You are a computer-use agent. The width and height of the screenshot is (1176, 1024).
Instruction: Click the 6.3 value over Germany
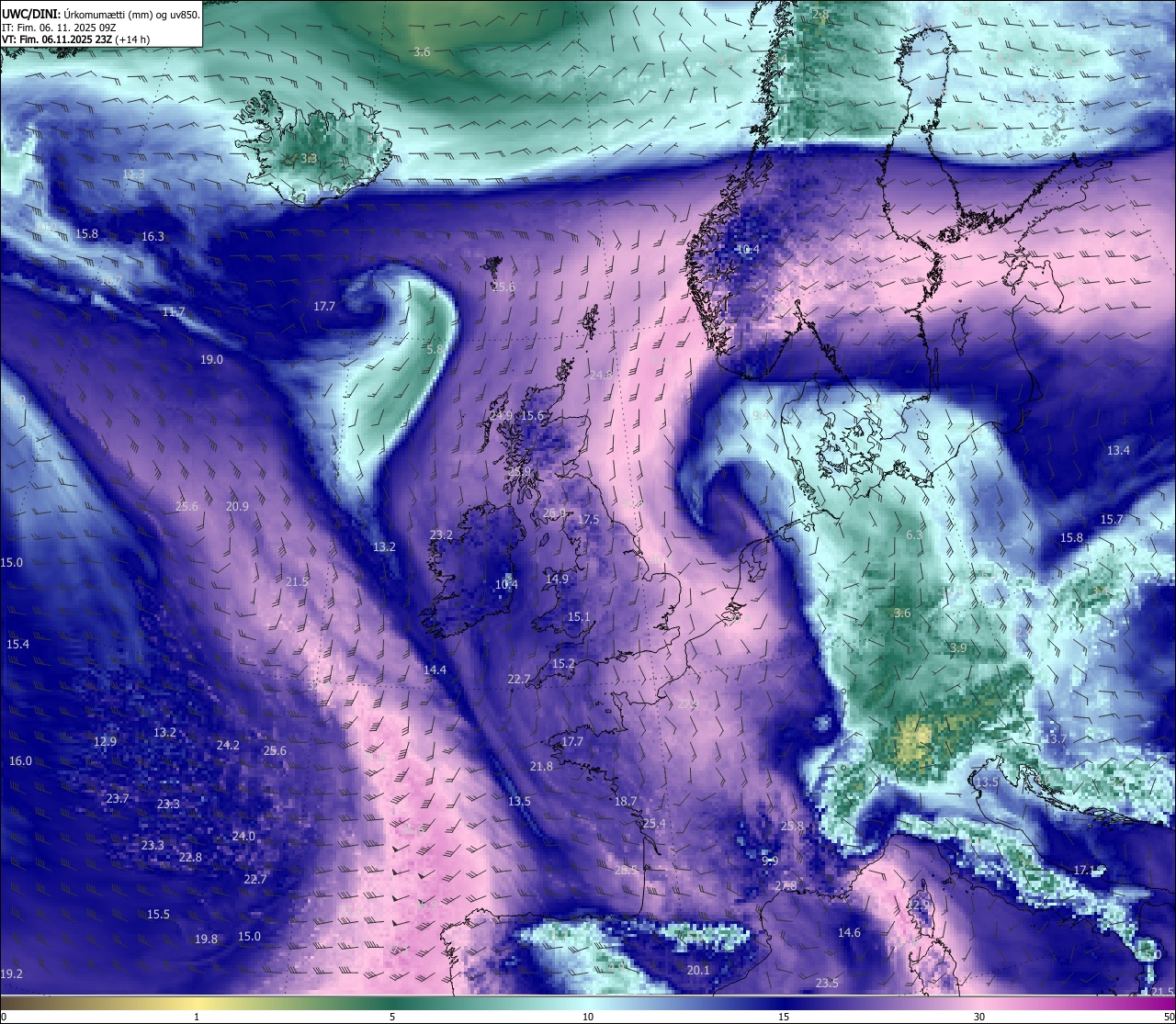[914, 535]
